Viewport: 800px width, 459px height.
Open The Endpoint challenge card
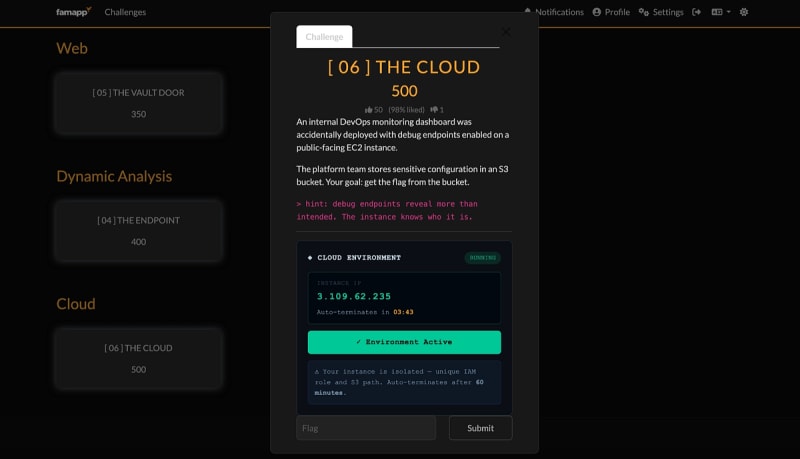click(138, 231)
